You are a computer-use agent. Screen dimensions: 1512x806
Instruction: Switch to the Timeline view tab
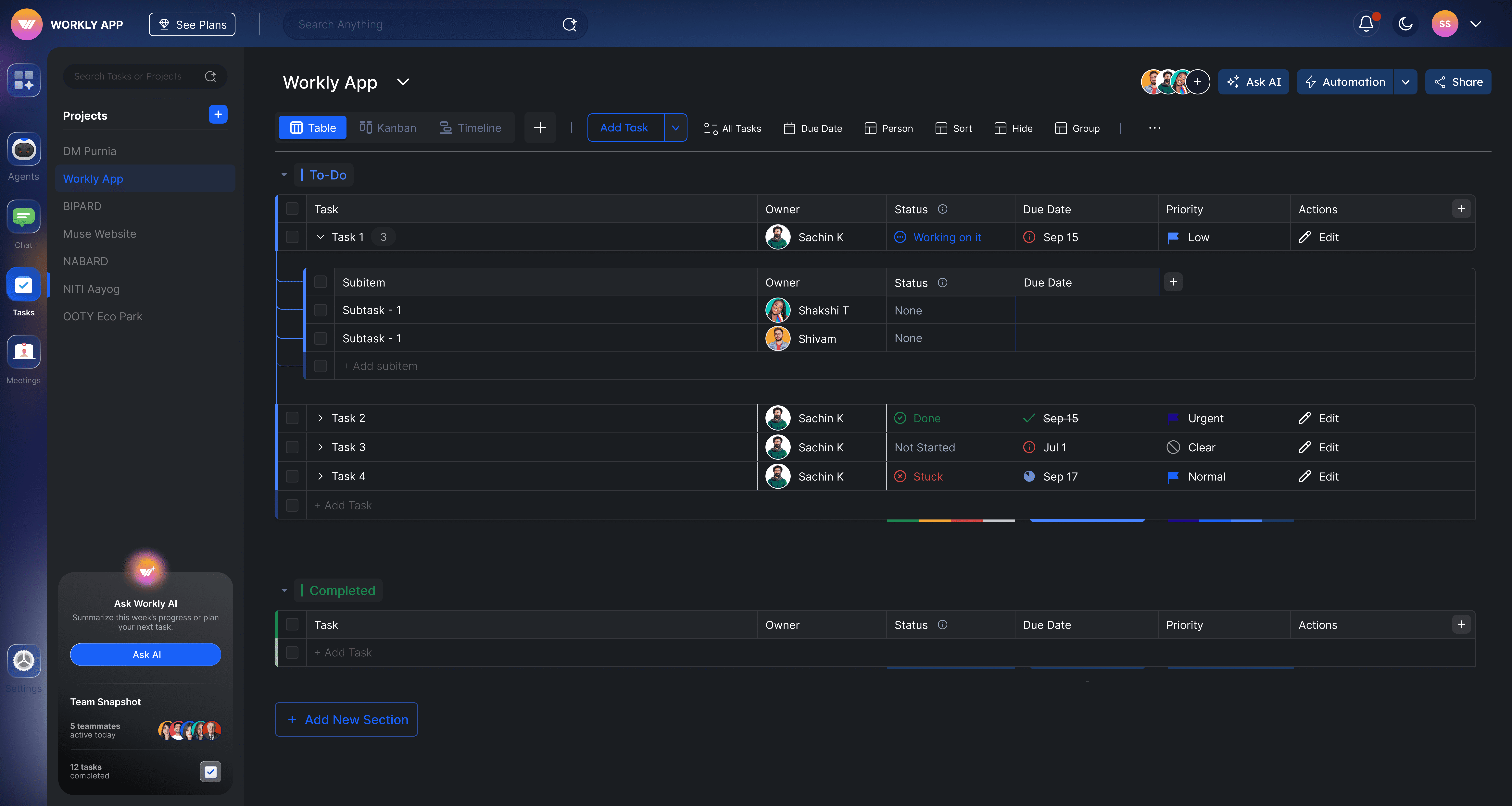pos(471,128)
